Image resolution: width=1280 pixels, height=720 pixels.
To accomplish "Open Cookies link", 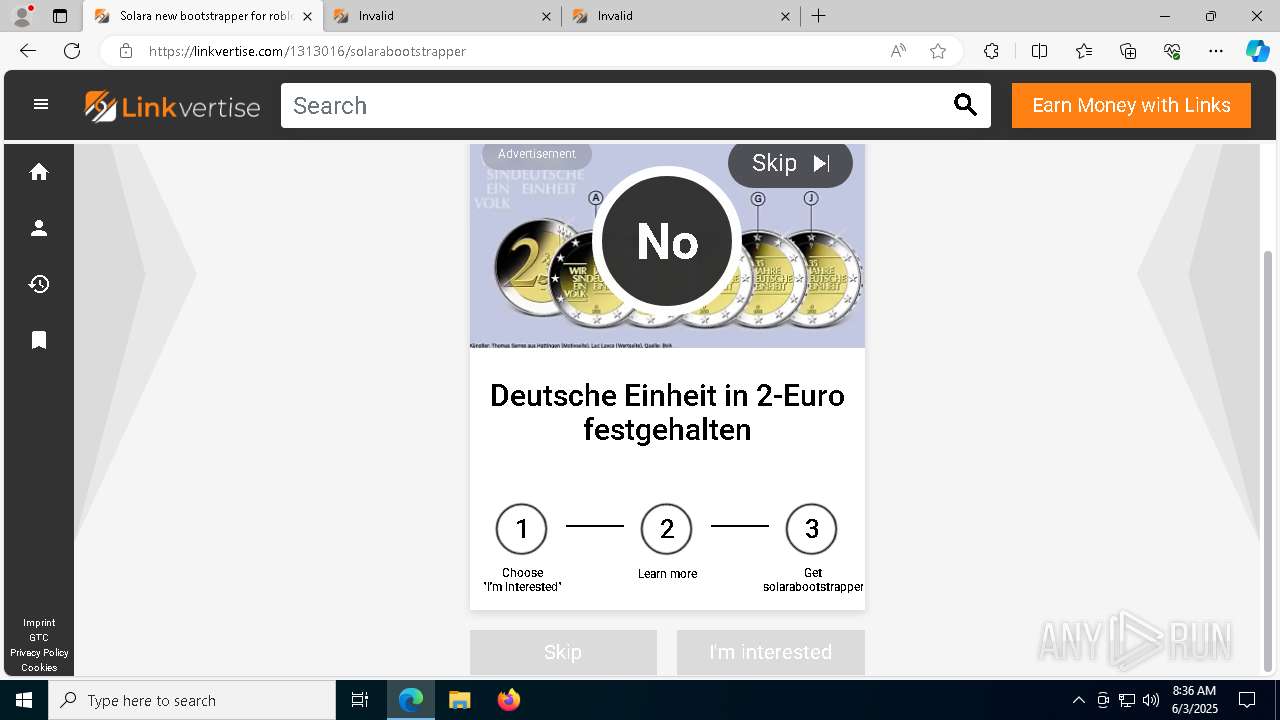I will pos(39,668).
